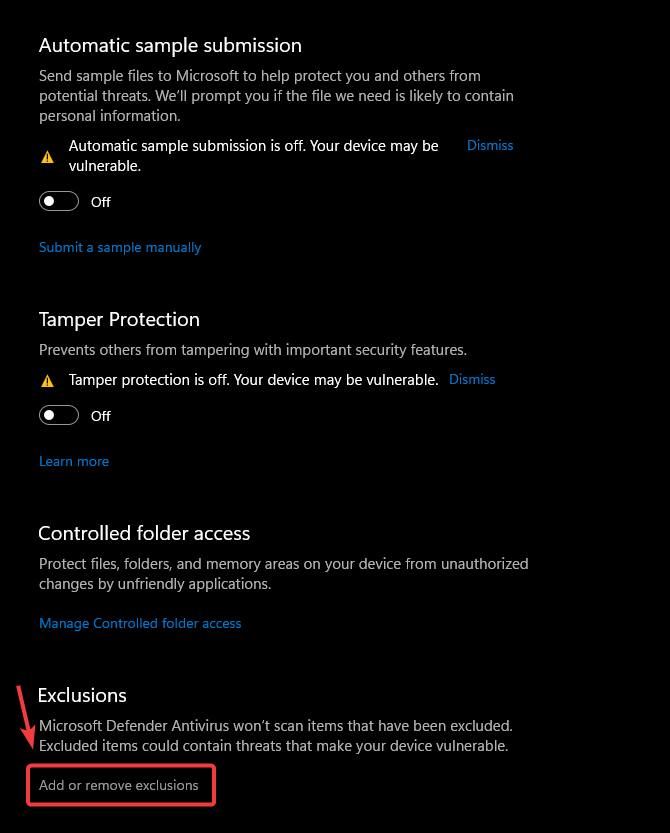Click the warning icon beside Tamper protection message

coord(46,381)
